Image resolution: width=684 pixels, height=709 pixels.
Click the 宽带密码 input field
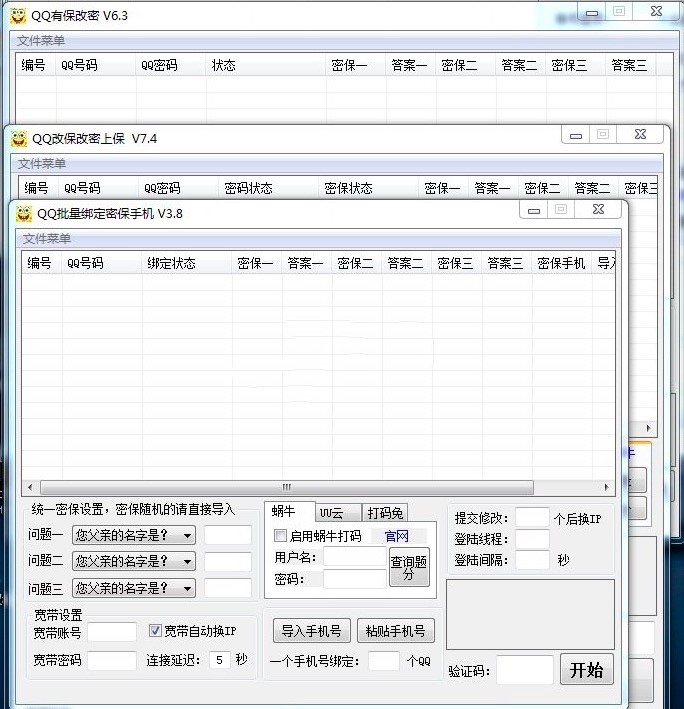point(112,660)
